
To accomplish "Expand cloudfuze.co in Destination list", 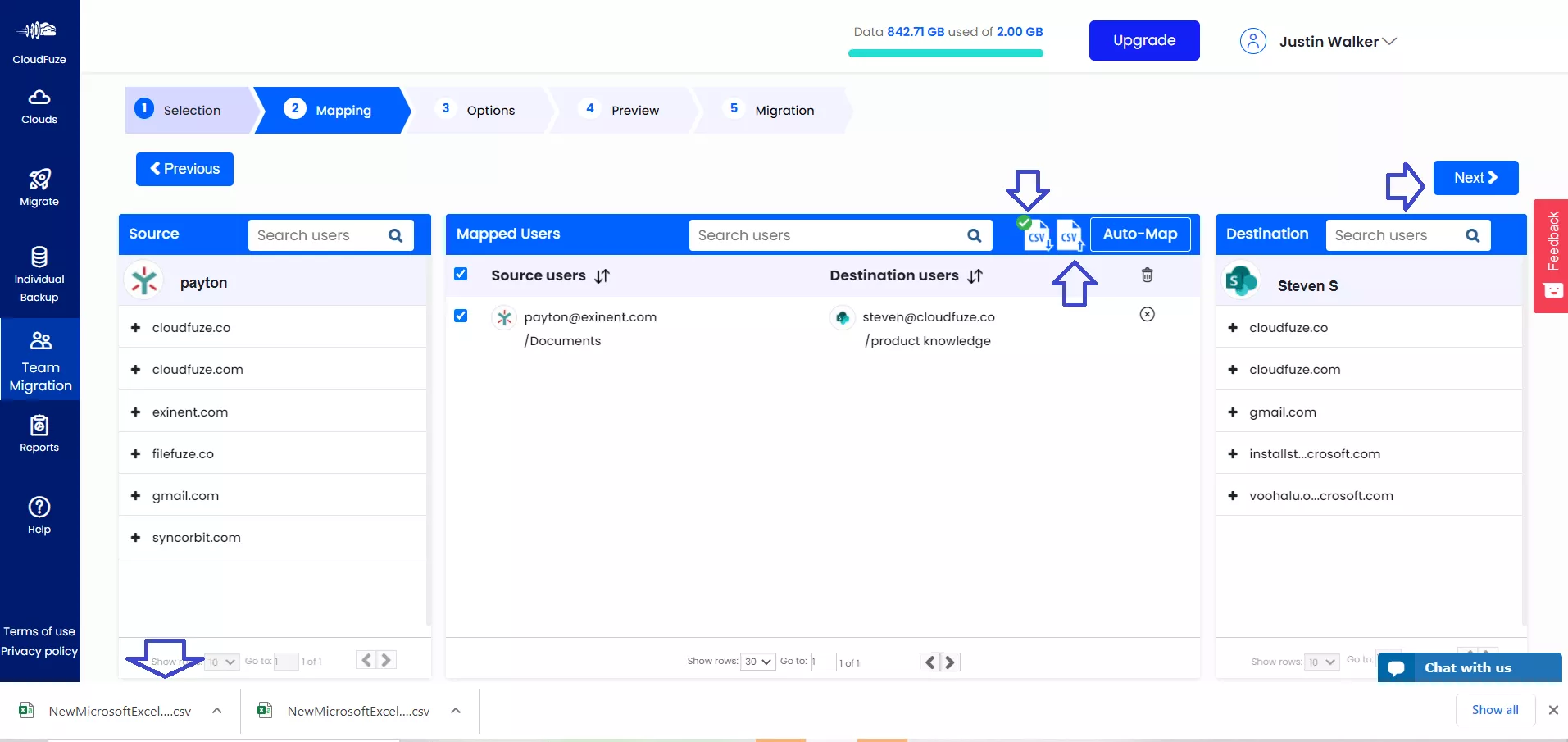I will (1233, 328).
